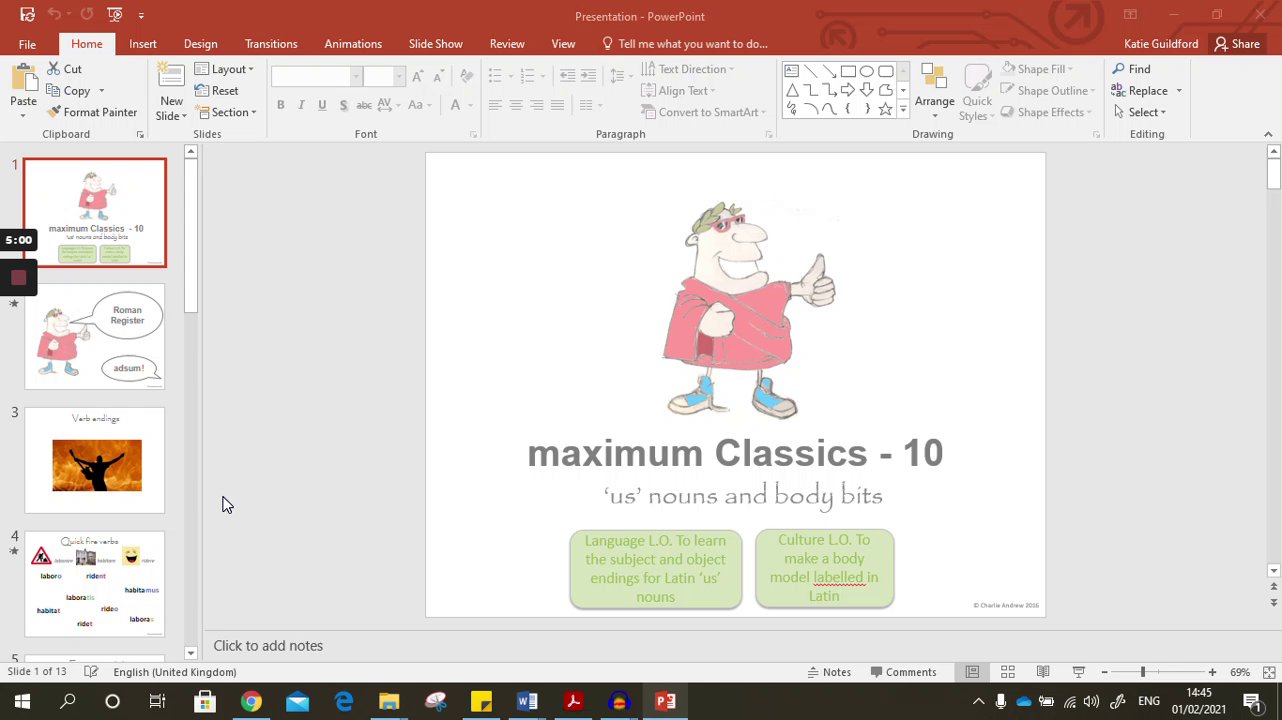1282x720 pixels.
Task: Click the zoom slider handle
Action: point(1142,672)
